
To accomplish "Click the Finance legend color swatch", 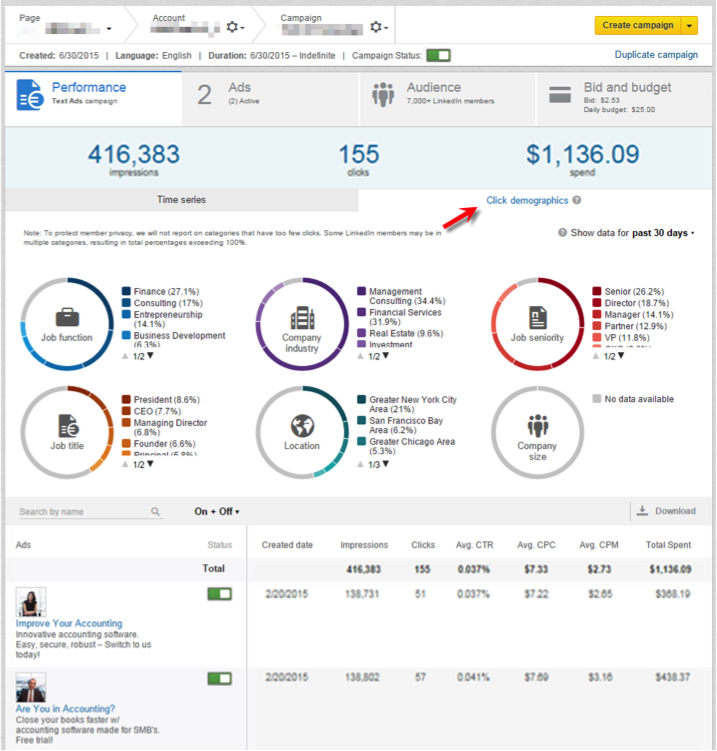I will point(126,291).
